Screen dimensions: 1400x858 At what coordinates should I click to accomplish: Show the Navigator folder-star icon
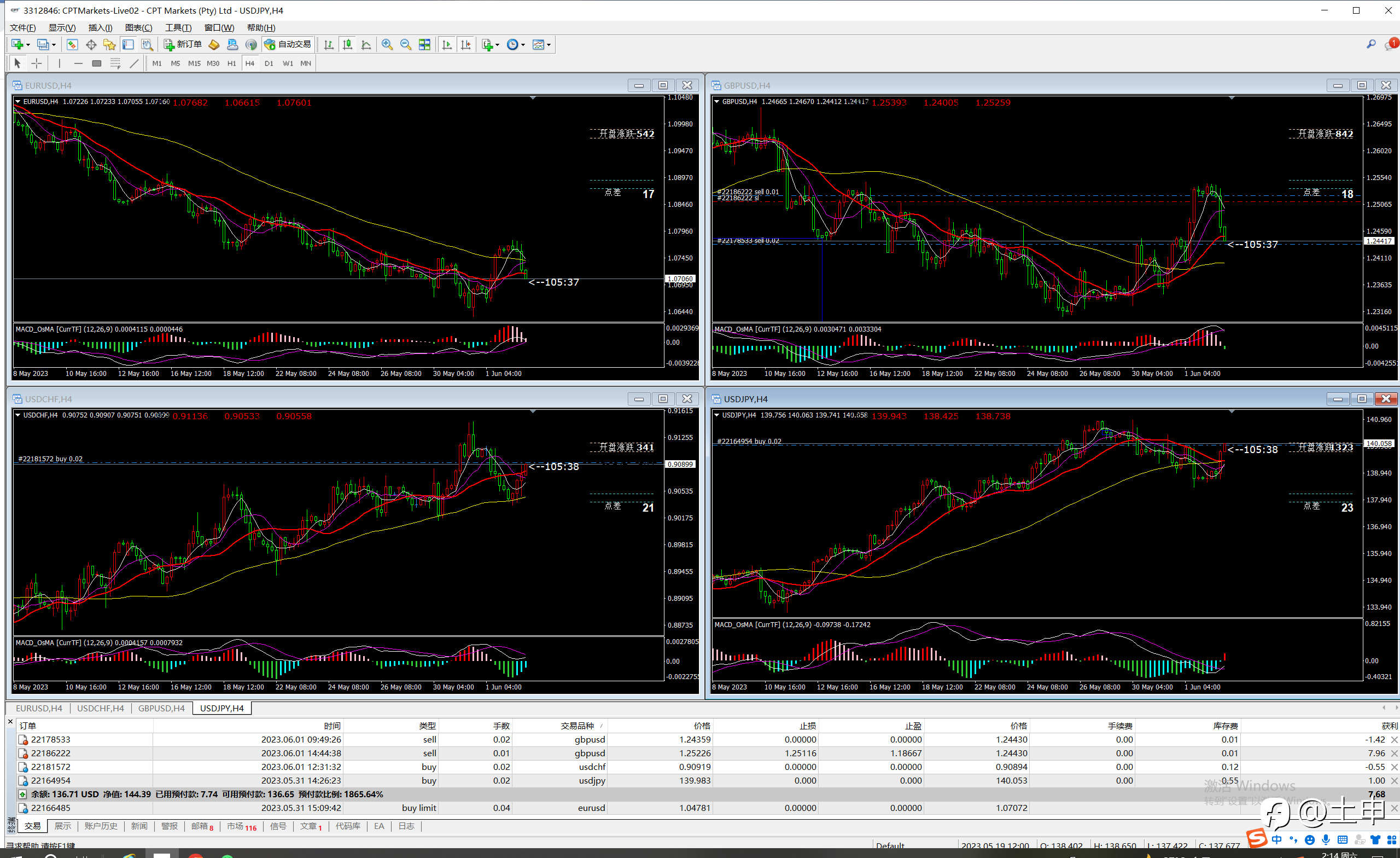[x=110, y=44]
